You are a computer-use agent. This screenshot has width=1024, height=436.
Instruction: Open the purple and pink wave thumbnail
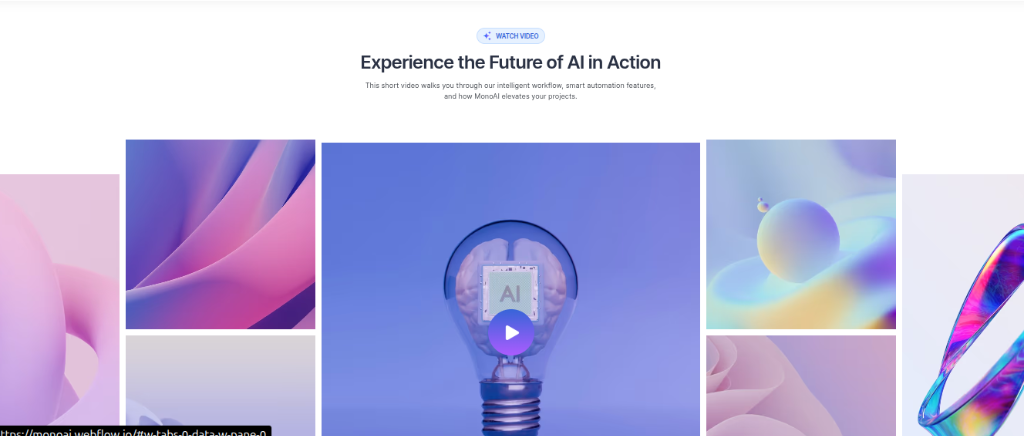click(220, 234)
